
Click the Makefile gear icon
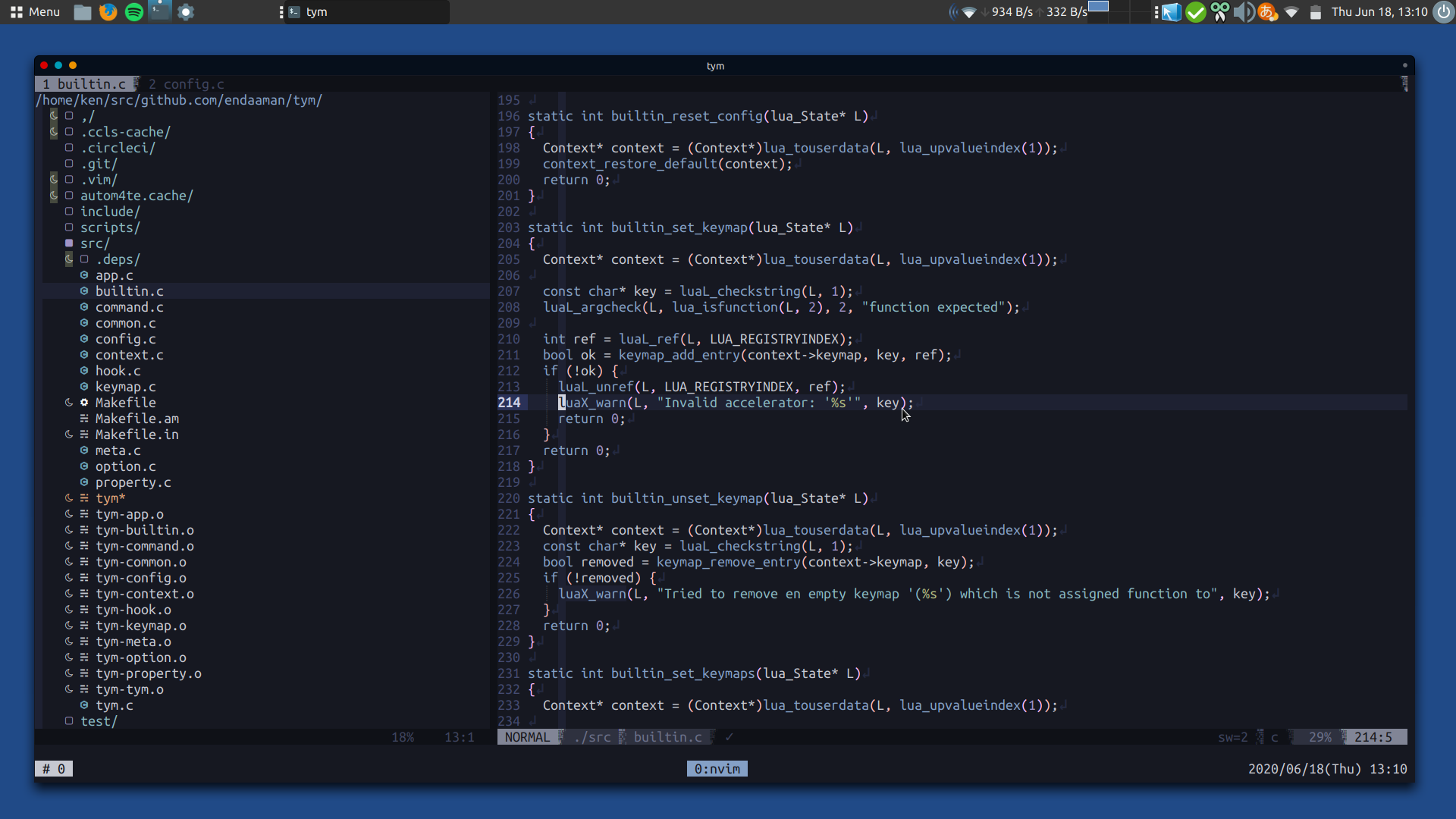84,403
